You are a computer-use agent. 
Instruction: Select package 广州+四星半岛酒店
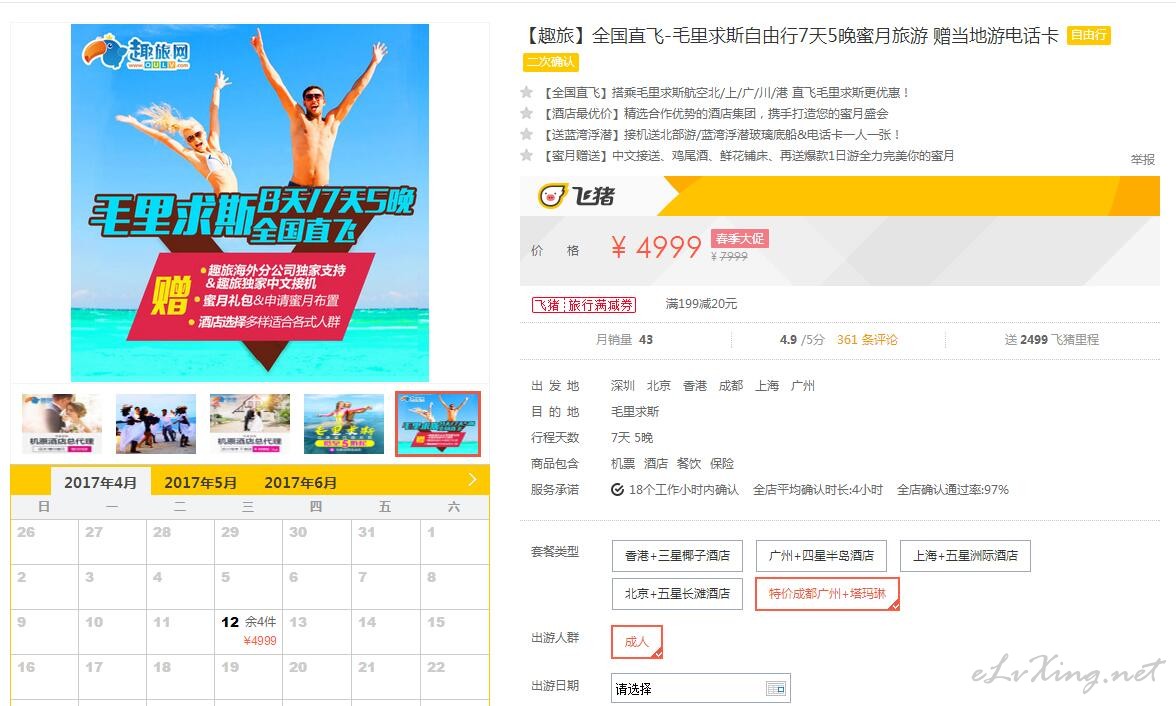[x=821, y=556]
